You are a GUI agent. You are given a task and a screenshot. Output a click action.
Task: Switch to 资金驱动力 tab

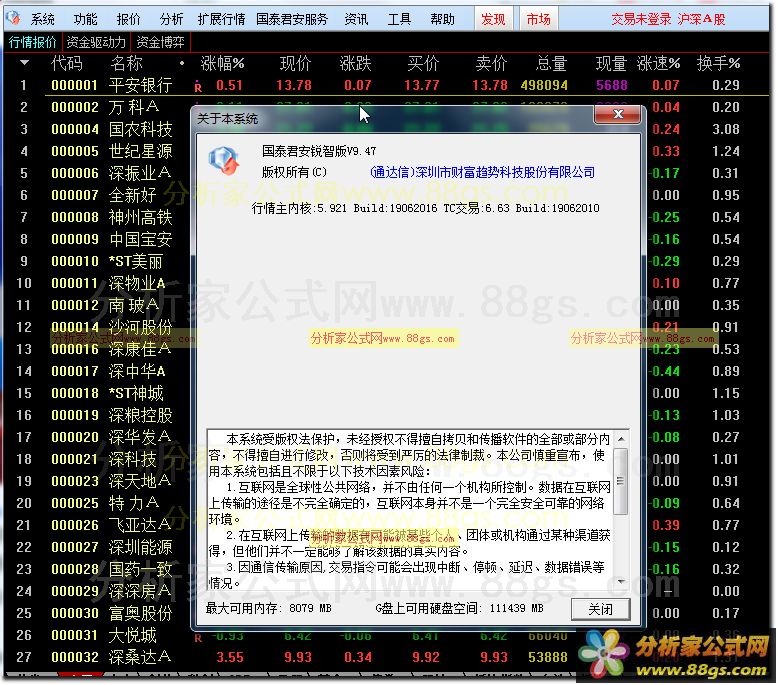(x=96, y=42)
